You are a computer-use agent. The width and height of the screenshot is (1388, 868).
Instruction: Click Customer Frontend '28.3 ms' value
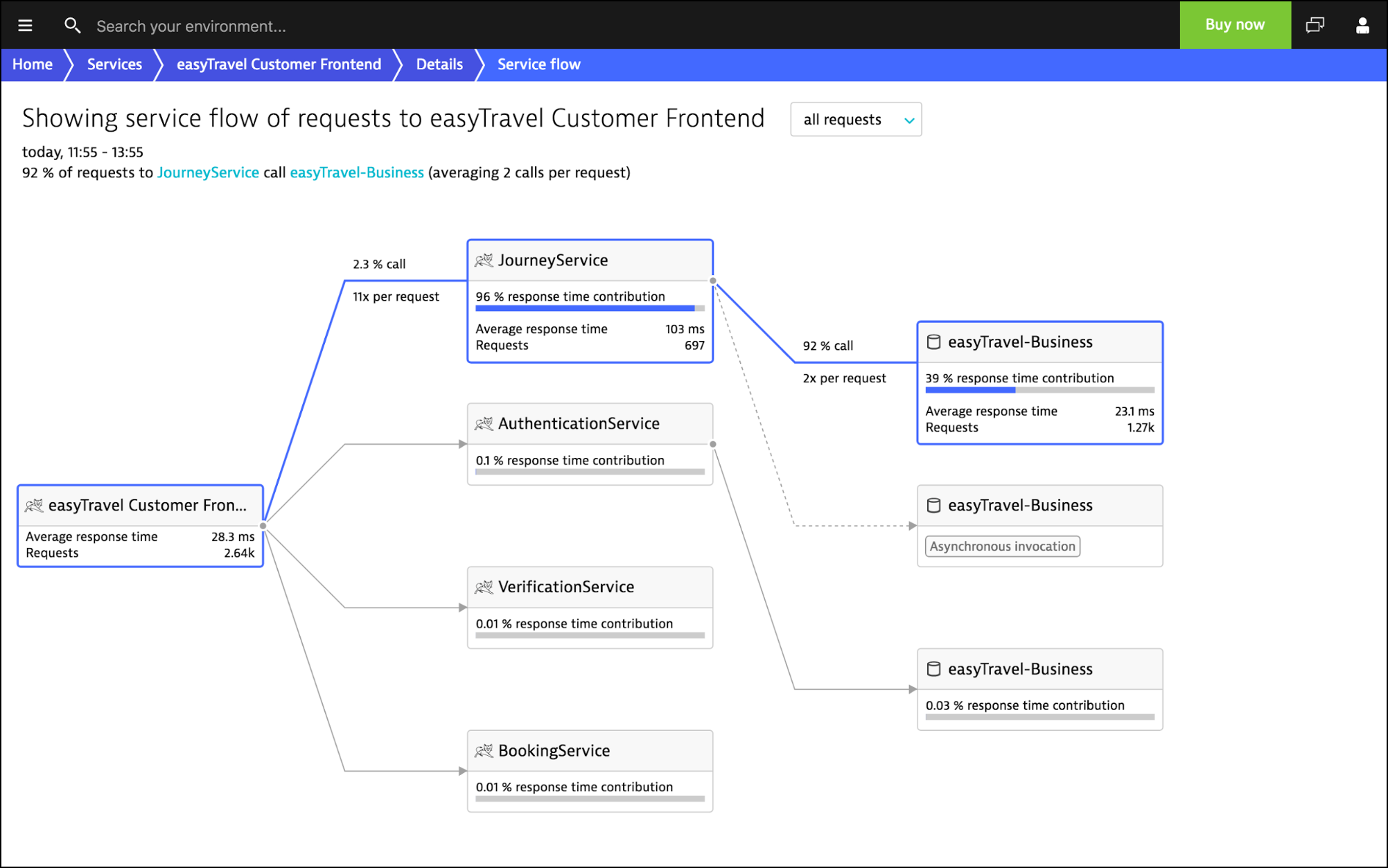233,537
